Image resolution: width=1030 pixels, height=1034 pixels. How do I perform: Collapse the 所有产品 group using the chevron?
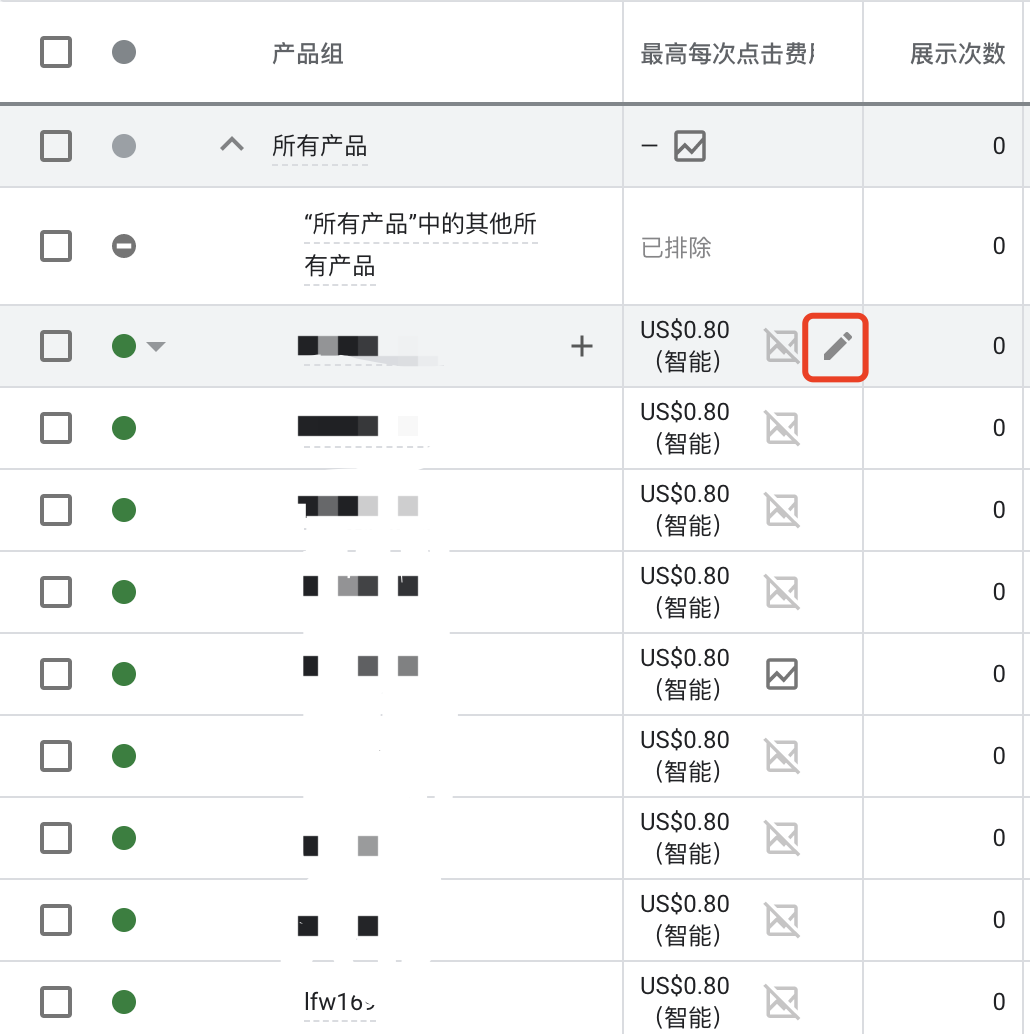pyautogui.click(x=231, y=145)
